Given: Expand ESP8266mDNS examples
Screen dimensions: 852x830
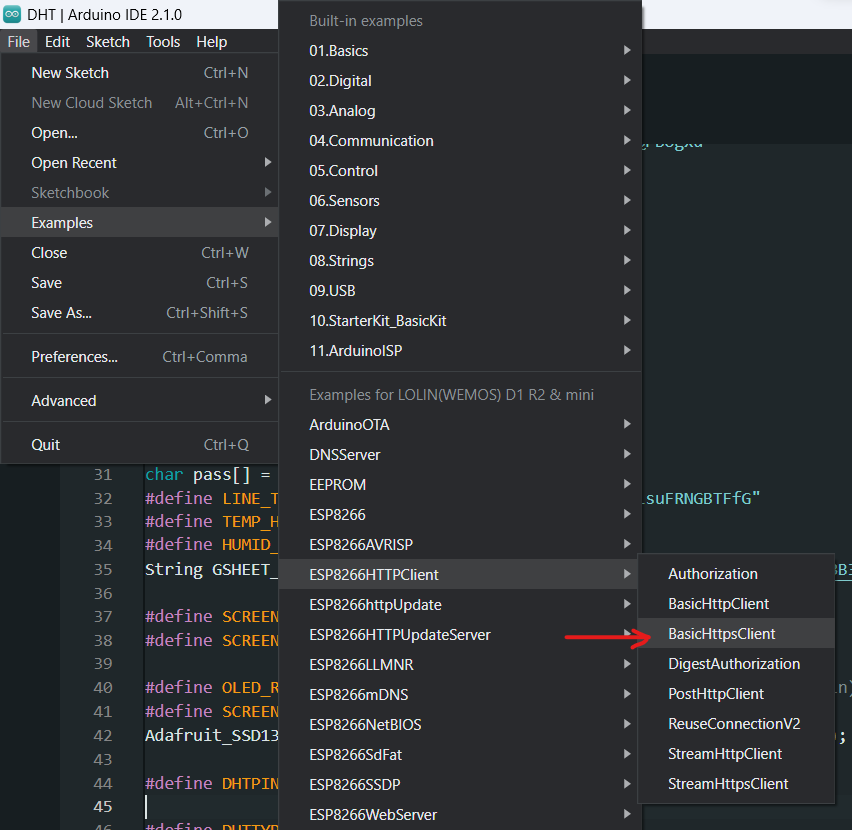Looking at the screenshot, I should (460, 695).
